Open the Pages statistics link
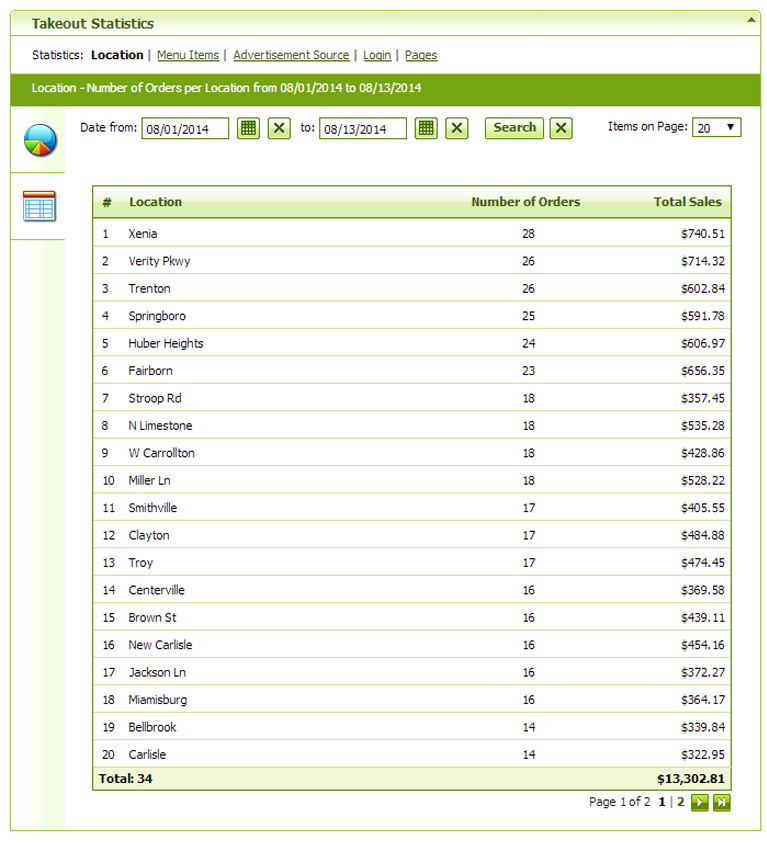767x843 pixels. (421, 55)
